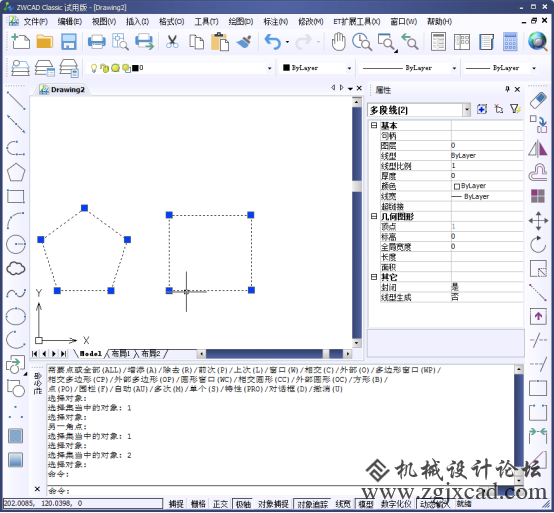Click the New drawing icon
The height and width of the screenshot is (513, 554).
[x=20, y=41]
